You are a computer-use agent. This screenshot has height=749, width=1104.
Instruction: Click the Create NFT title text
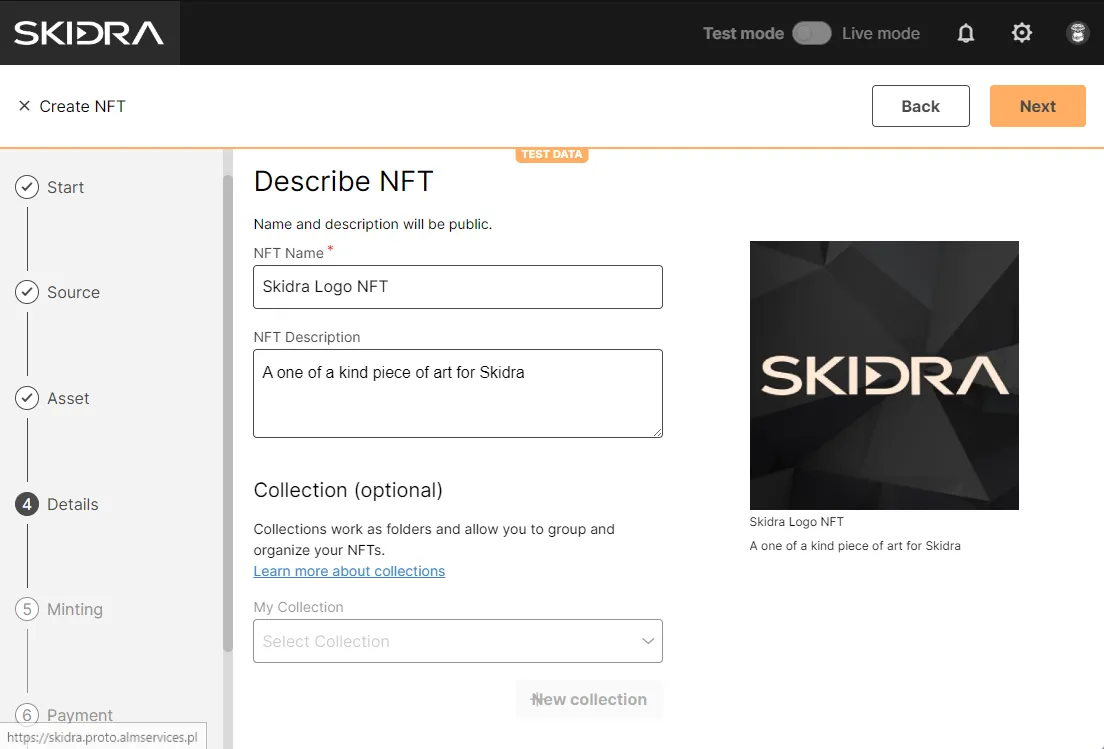coord(82,106)
